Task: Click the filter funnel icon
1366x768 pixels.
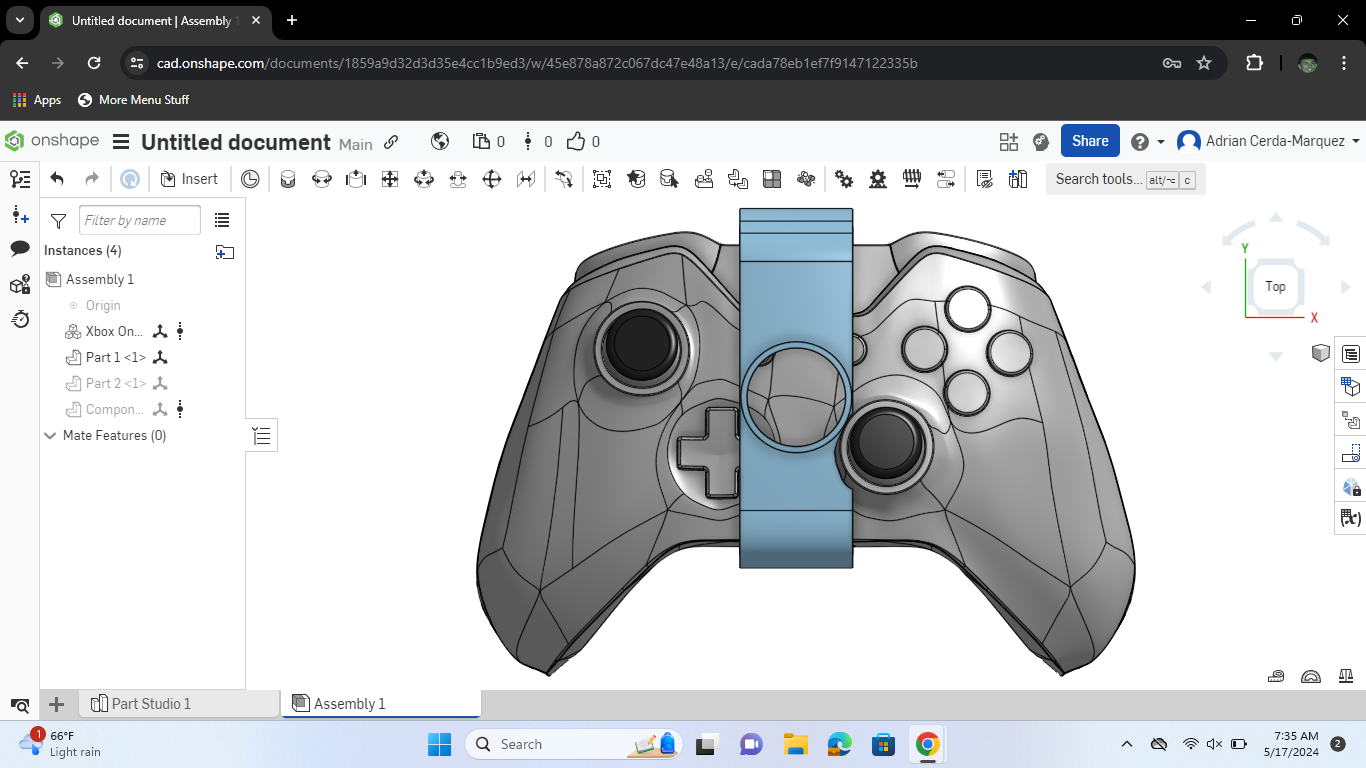Action: 58,221
